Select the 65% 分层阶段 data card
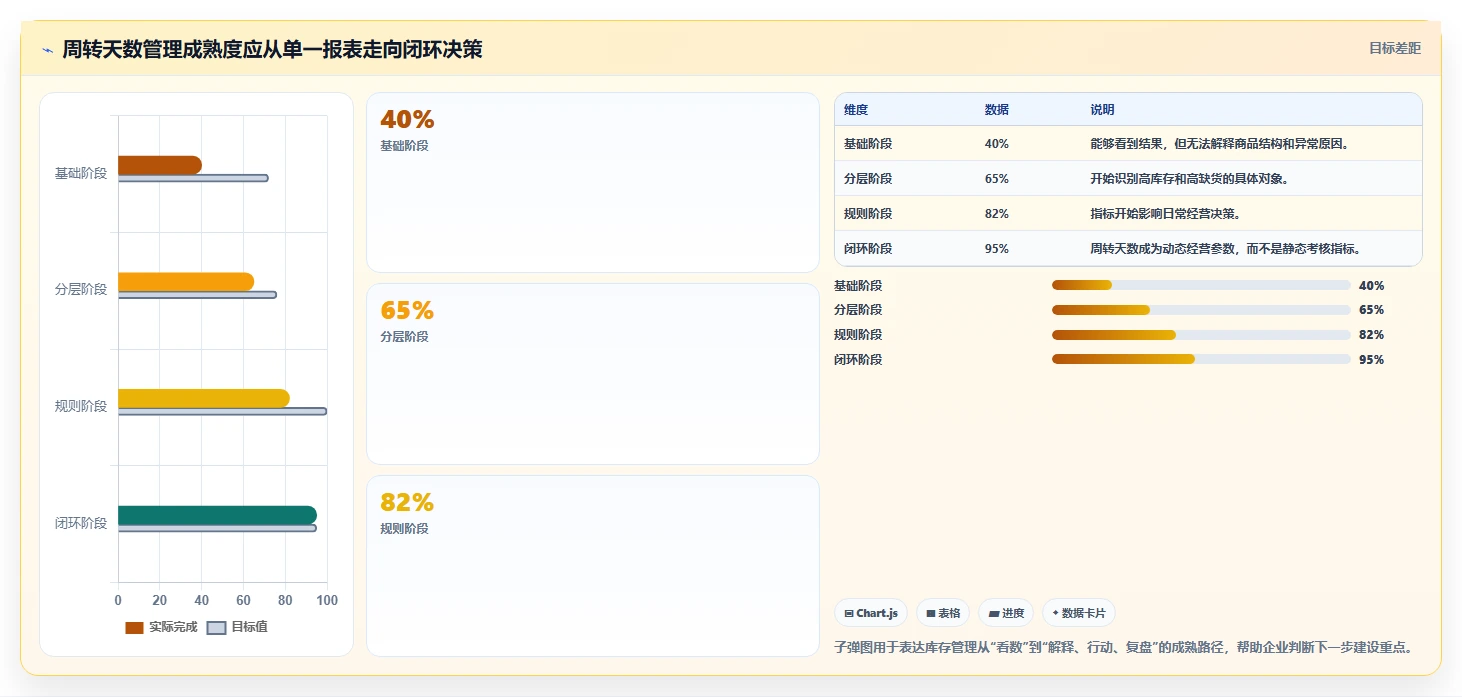This screenshot has width=1462, height=697. tap(593, 374)
